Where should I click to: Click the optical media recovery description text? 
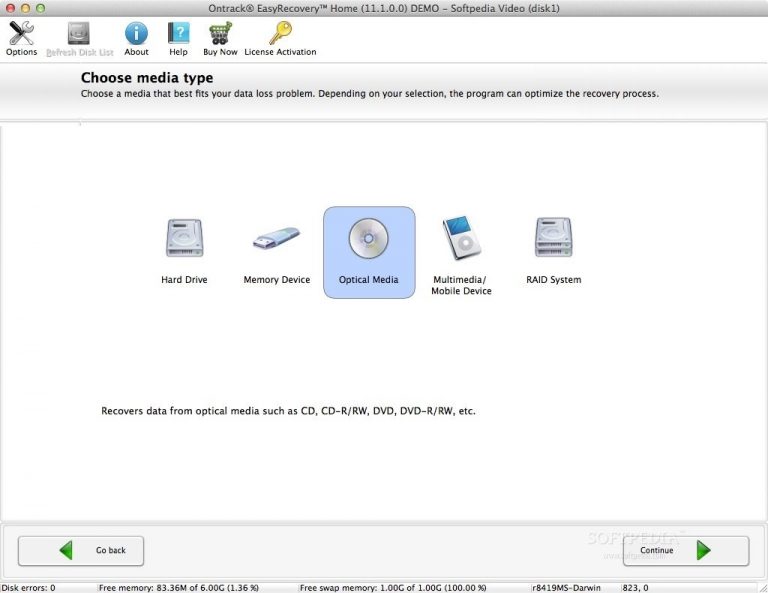(288, 411)
